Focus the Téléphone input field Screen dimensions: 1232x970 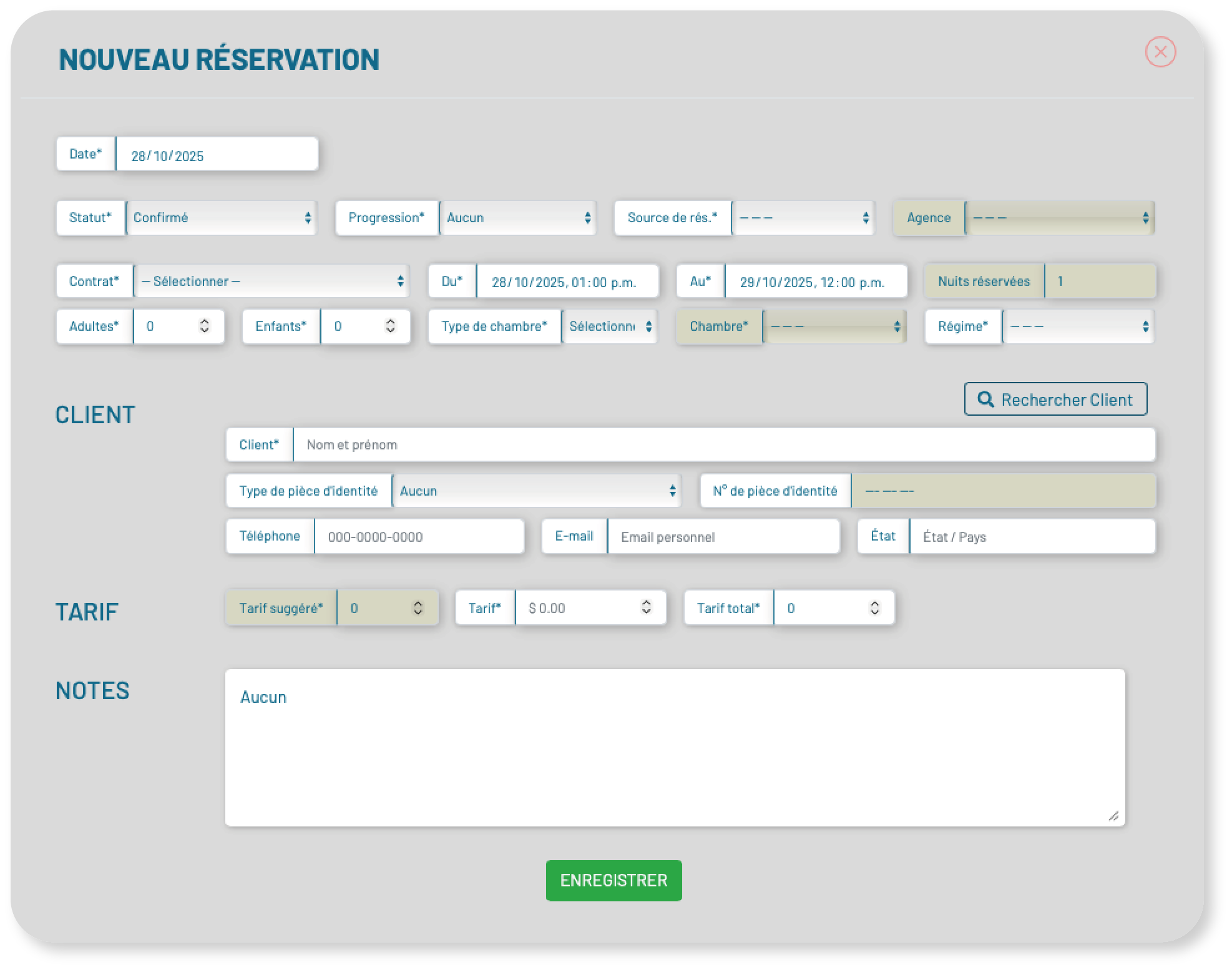pos(418,537)
